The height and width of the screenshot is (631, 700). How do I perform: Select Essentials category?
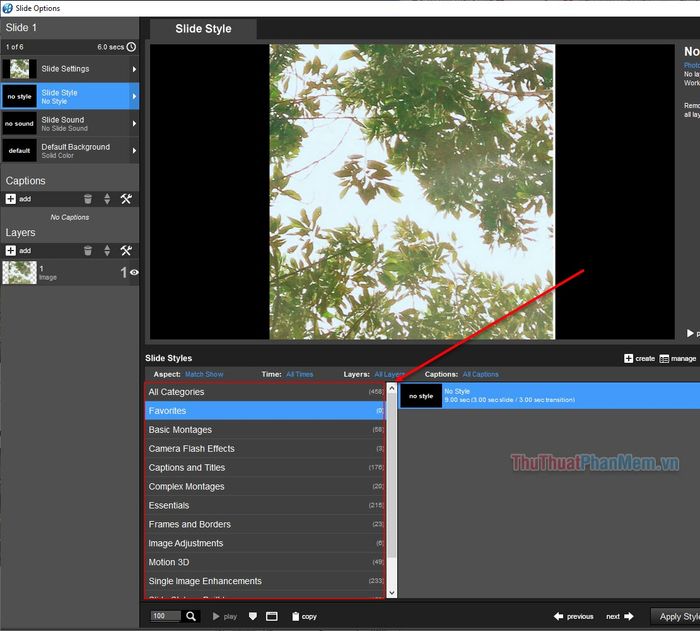coord(265,506)
